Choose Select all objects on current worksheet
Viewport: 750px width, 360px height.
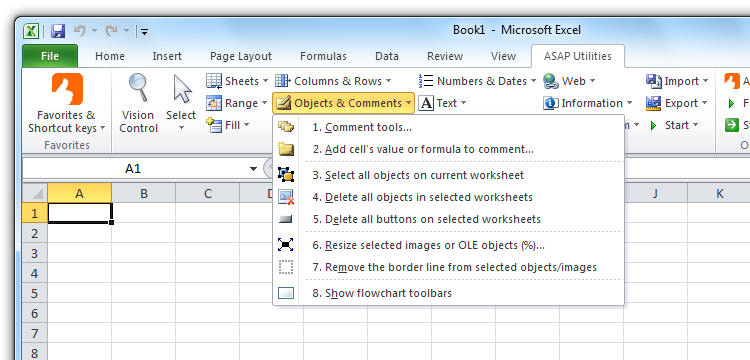(448, 175)
